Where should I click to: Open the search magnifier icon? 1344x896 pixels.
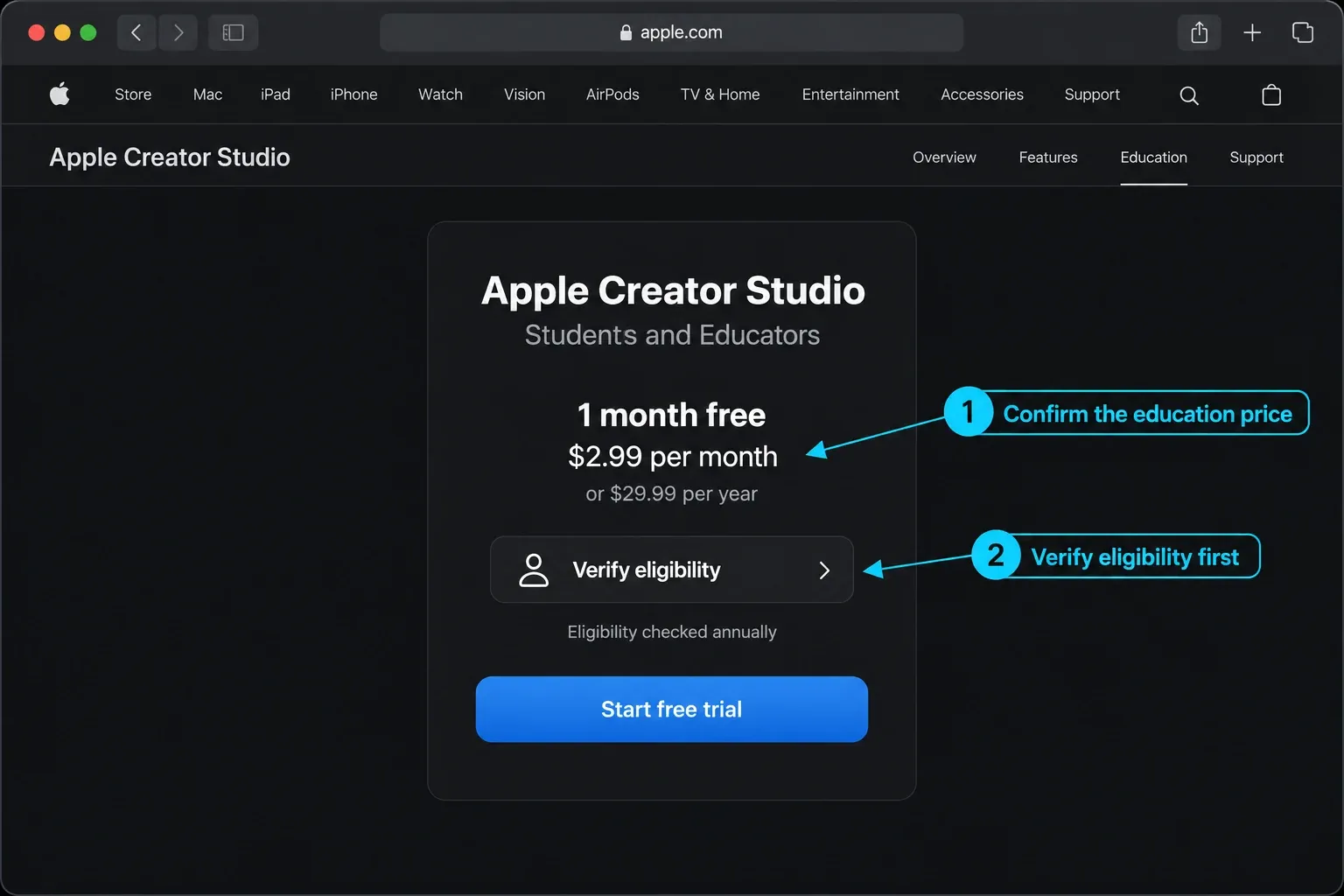(x=1189, y=95)
